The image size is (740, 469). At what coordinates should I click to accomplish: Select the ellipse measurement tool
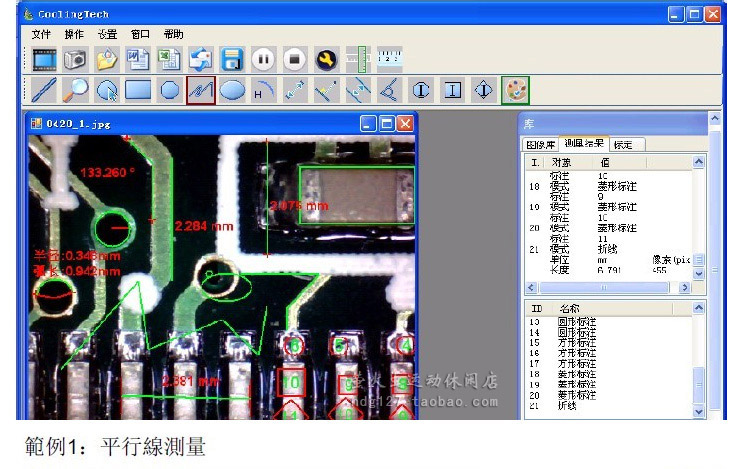coord(232,90)
